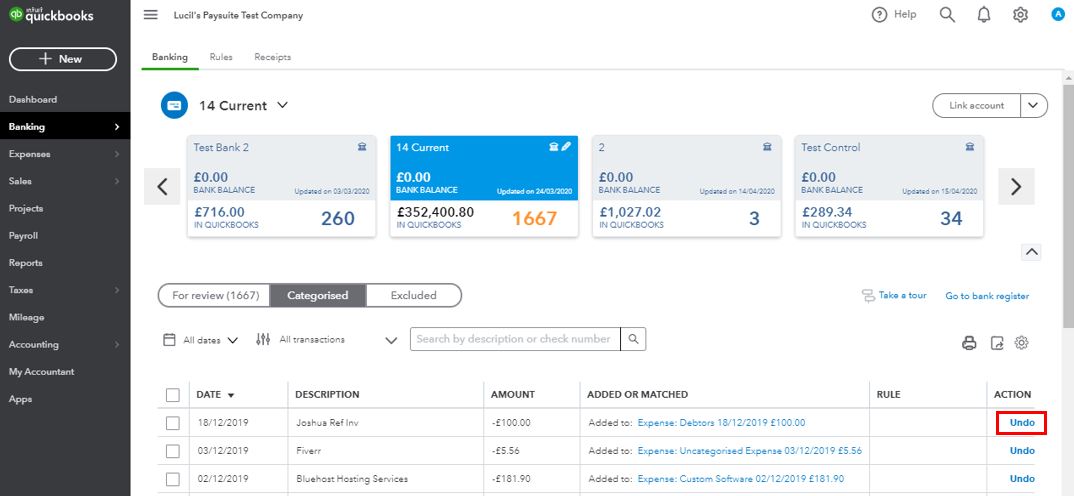
Task: Tick the select-all header checkbox
Action: pos(173,395)
